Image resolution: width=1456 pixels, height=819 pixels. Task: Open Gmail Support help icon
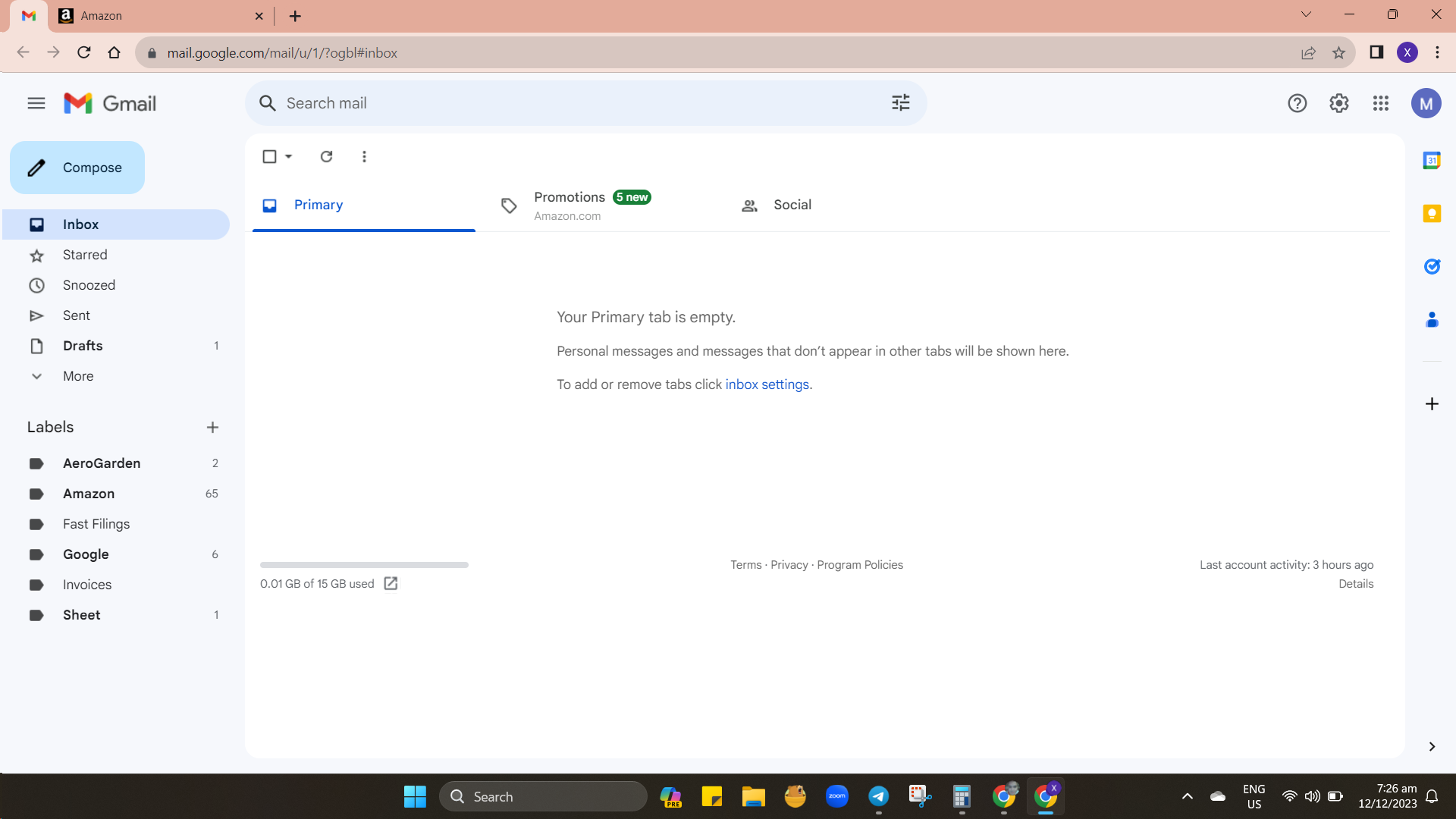[1298, 103]
